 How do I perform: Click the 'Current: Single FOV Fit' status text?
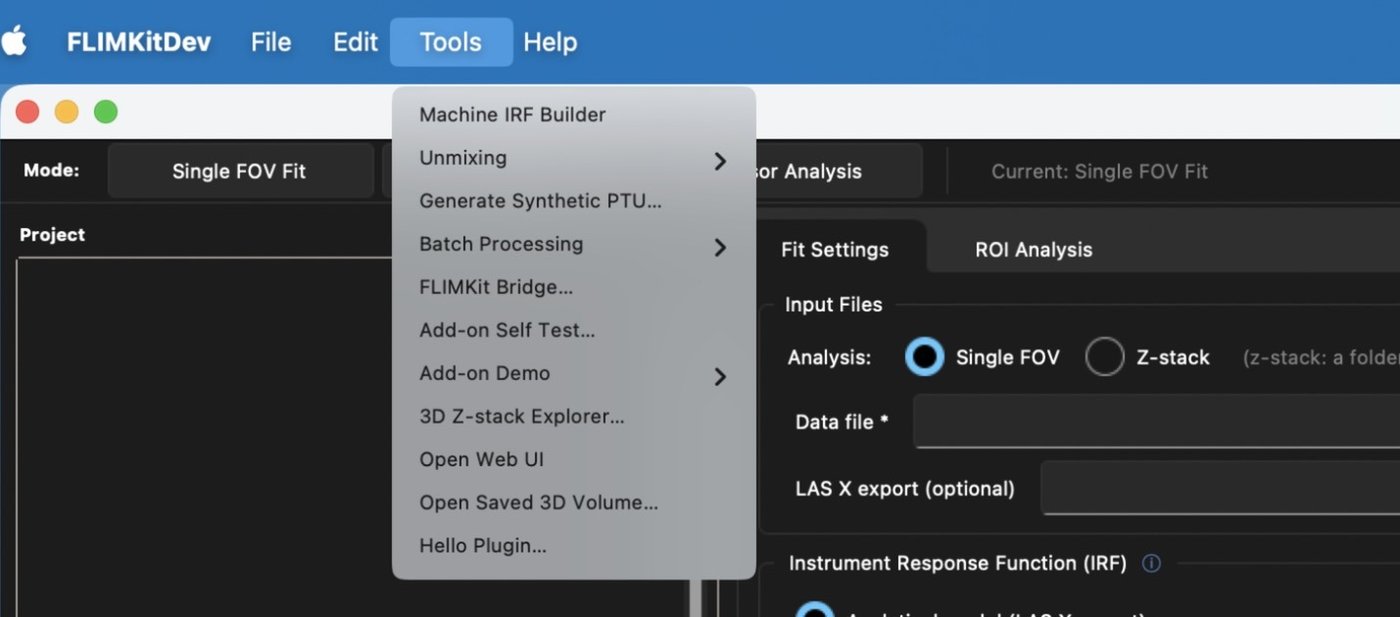point(1099,172)
